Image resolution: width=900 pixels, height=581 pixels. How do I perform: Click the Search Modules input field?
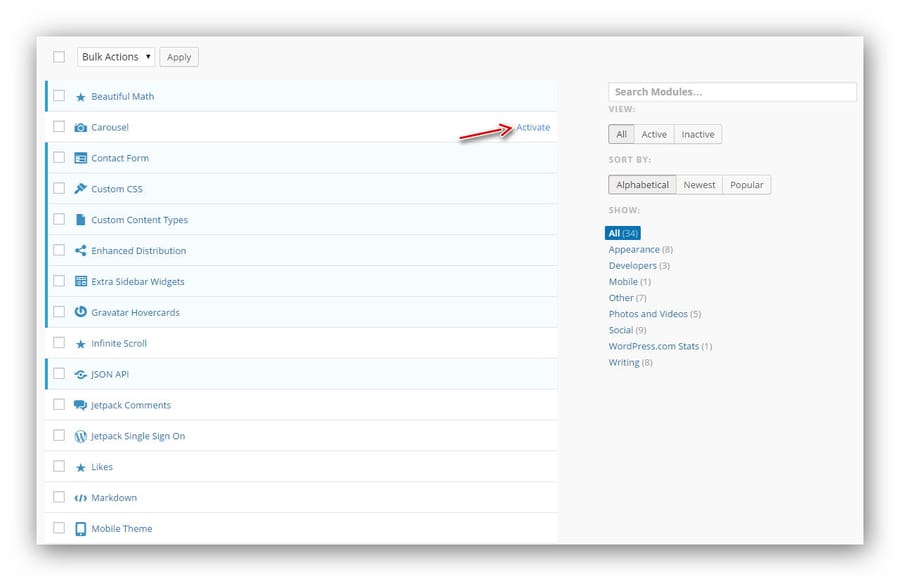point(732,92)
